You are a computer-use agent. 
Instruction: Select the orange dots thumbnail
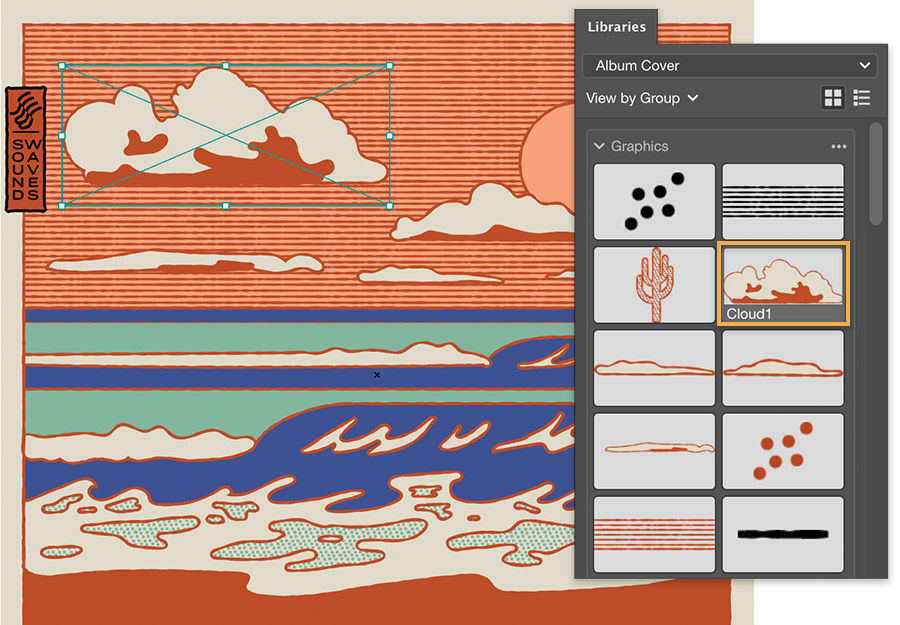(x=783, y=451)
